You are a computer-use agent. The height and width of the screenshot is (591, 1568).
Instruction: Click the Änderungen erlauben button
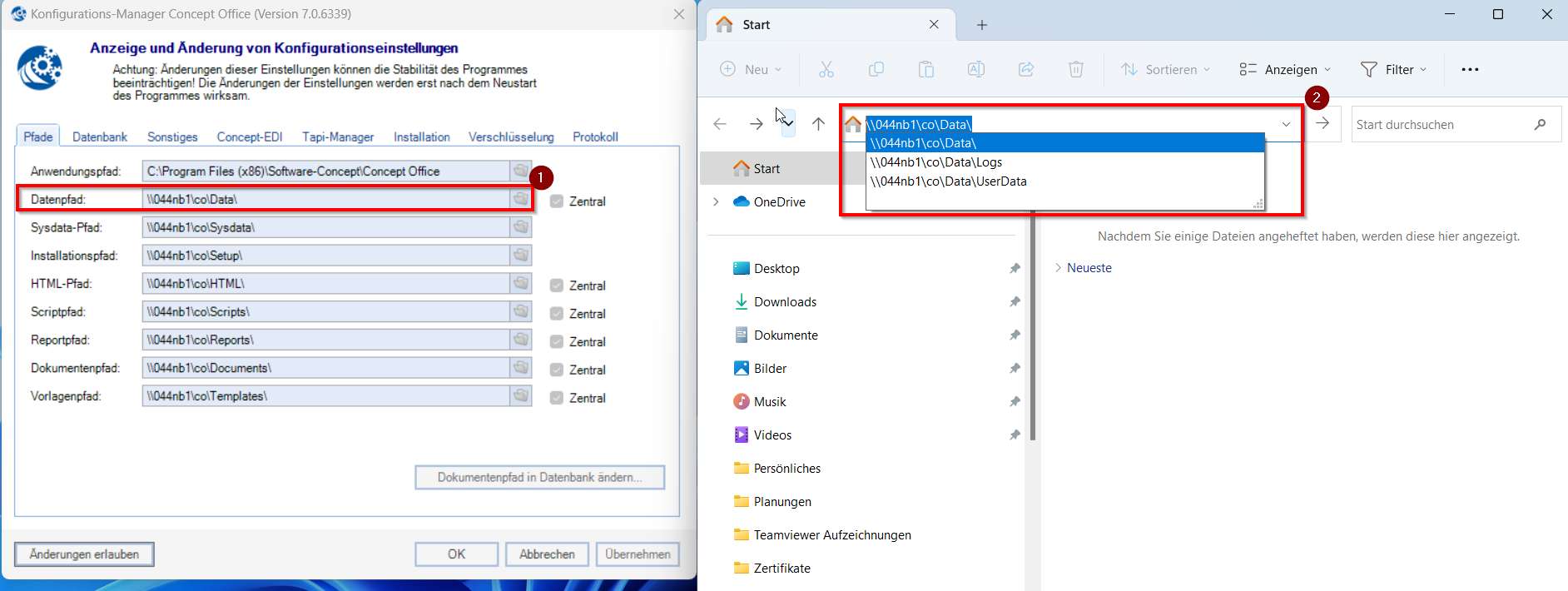pos(84,554)
